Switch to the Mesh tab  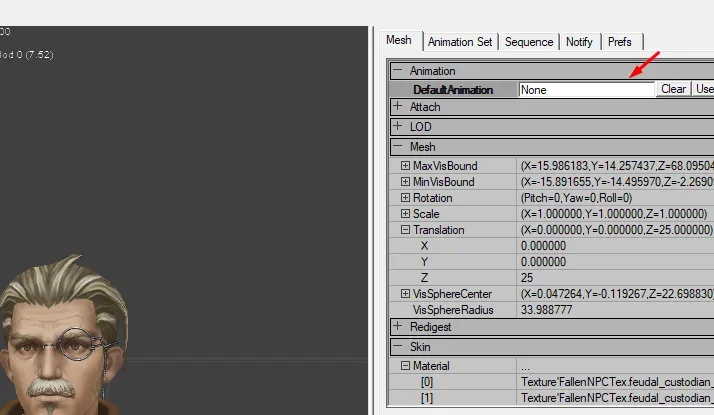pyautogui.click(x=399, y=40)
